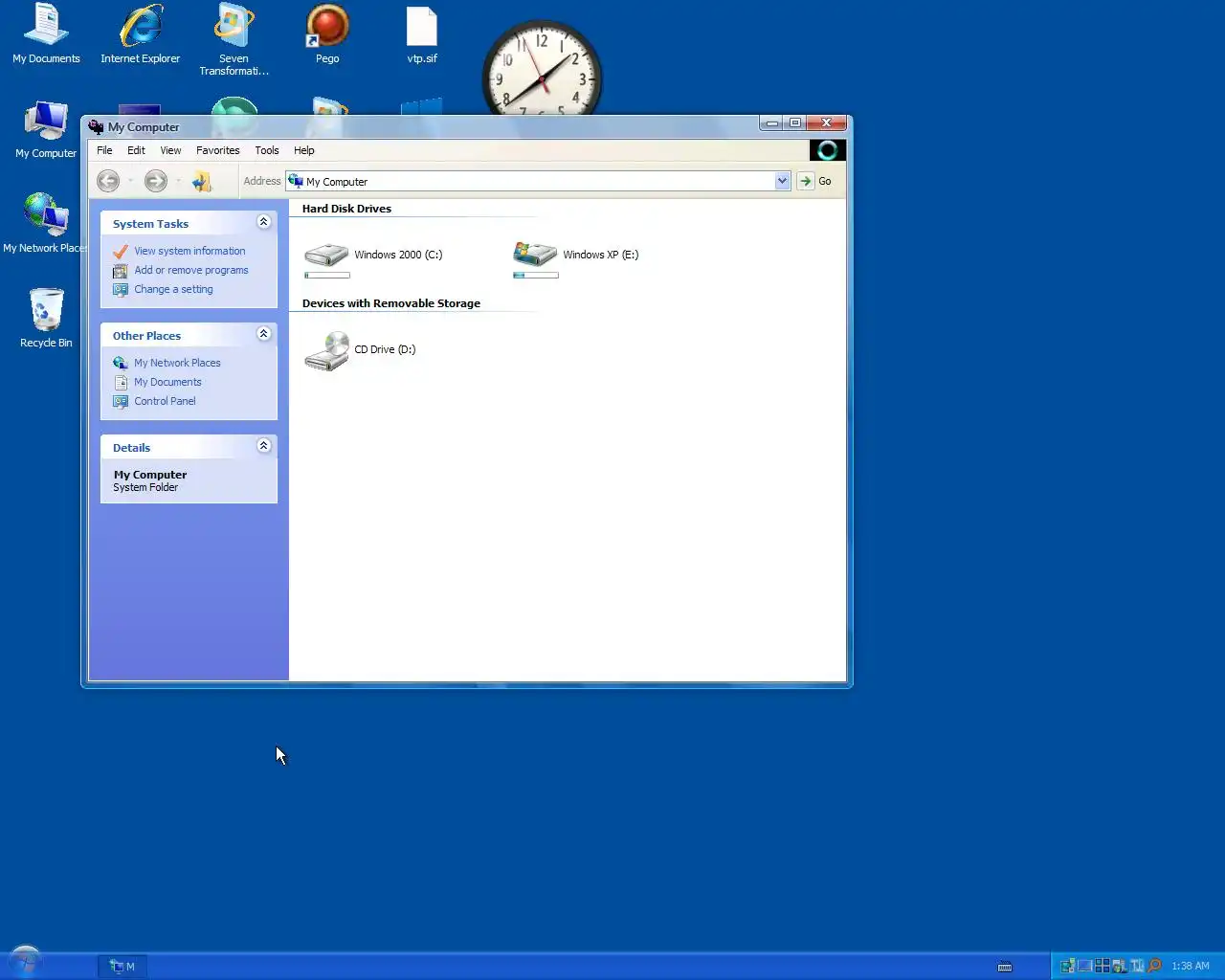Open the Back history dropdown arrow

pos(130,181)
